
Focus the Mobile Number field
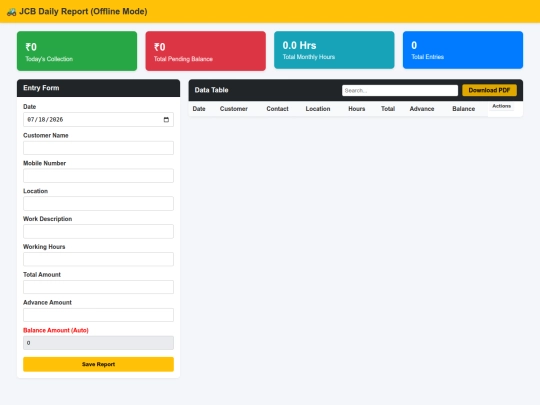coord(98,176)
